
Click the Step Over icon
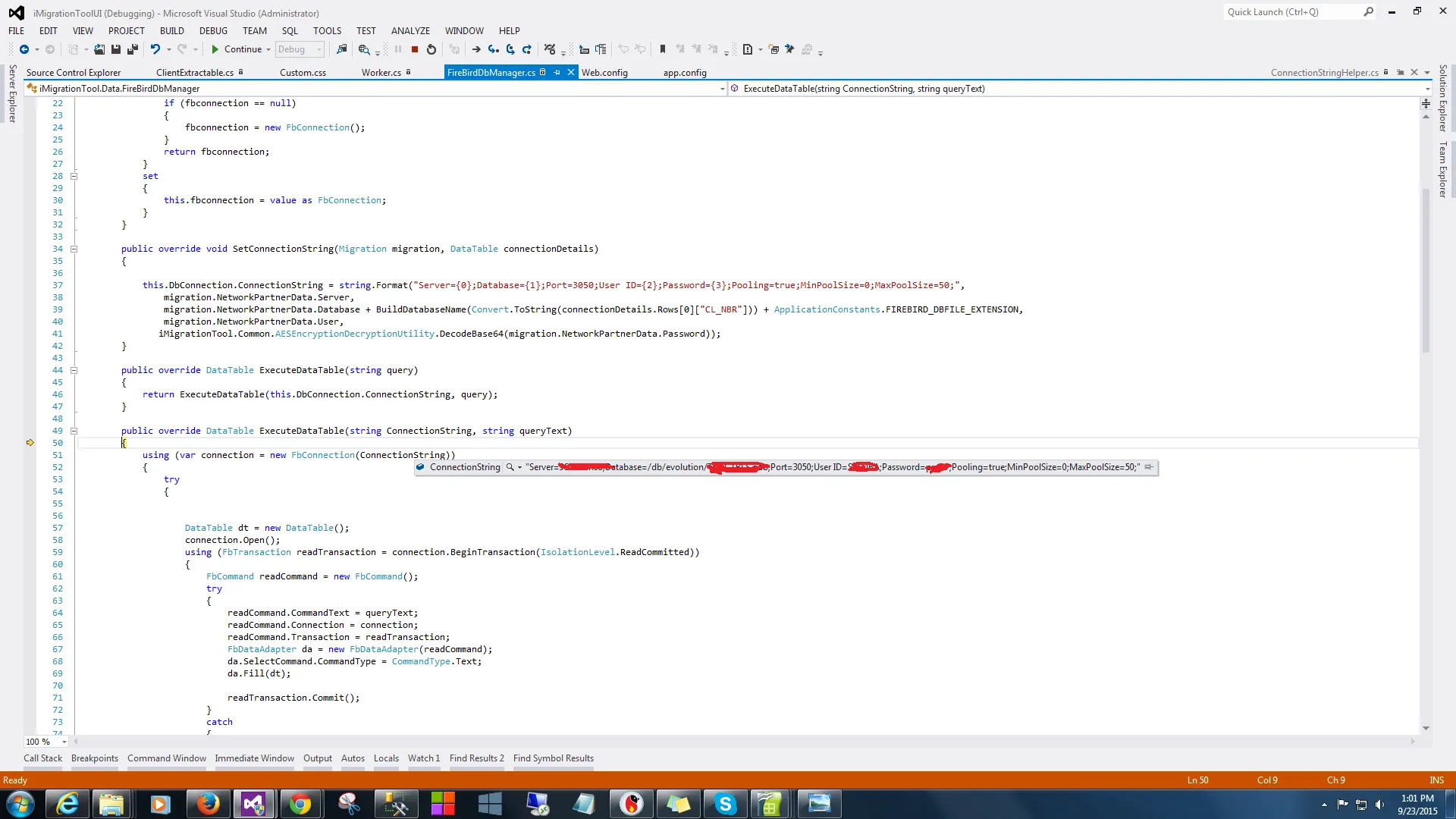click(x=510, y=49)
